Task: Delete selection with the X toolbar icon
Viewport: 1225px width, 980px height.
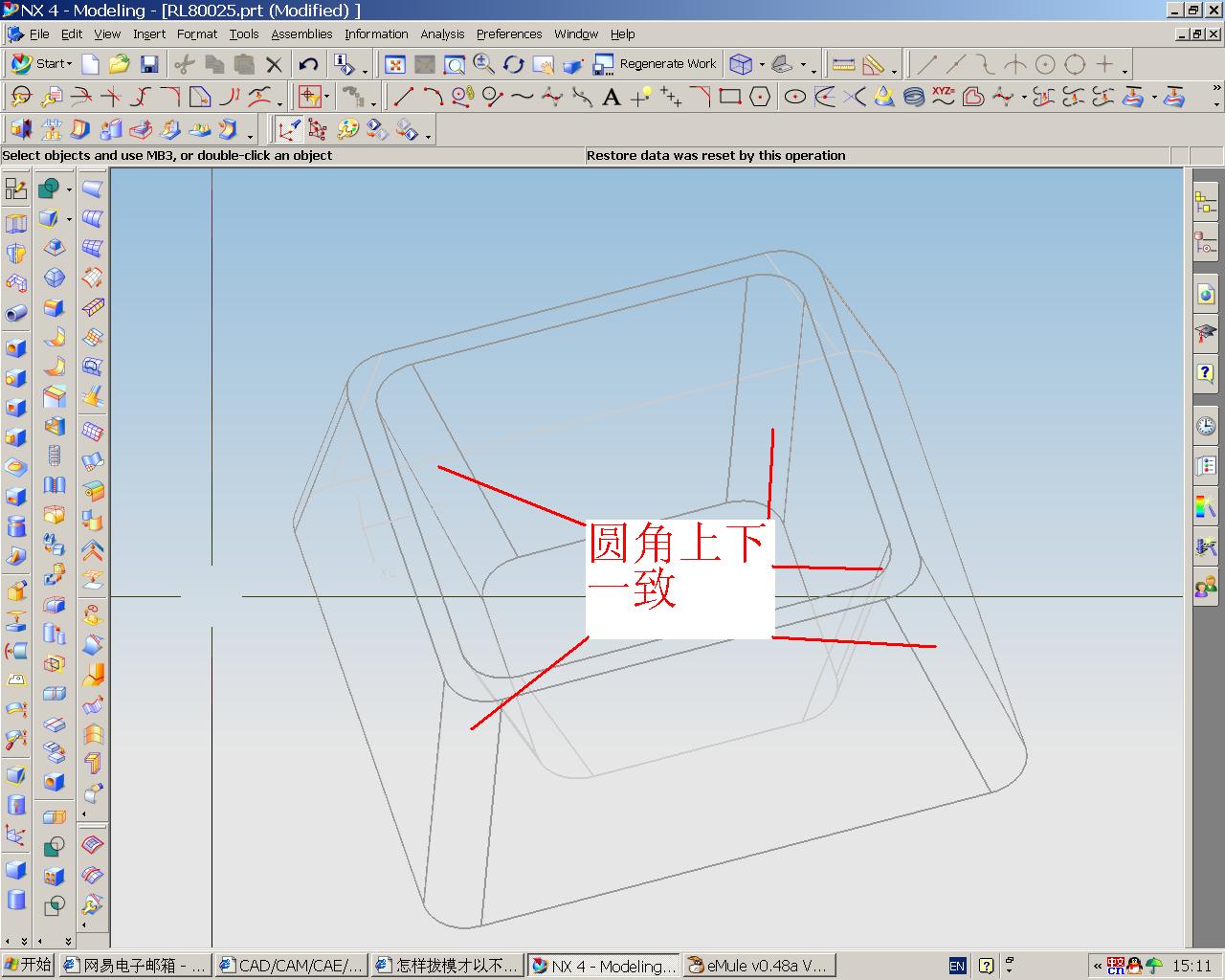Action: (x=275, y=64)
